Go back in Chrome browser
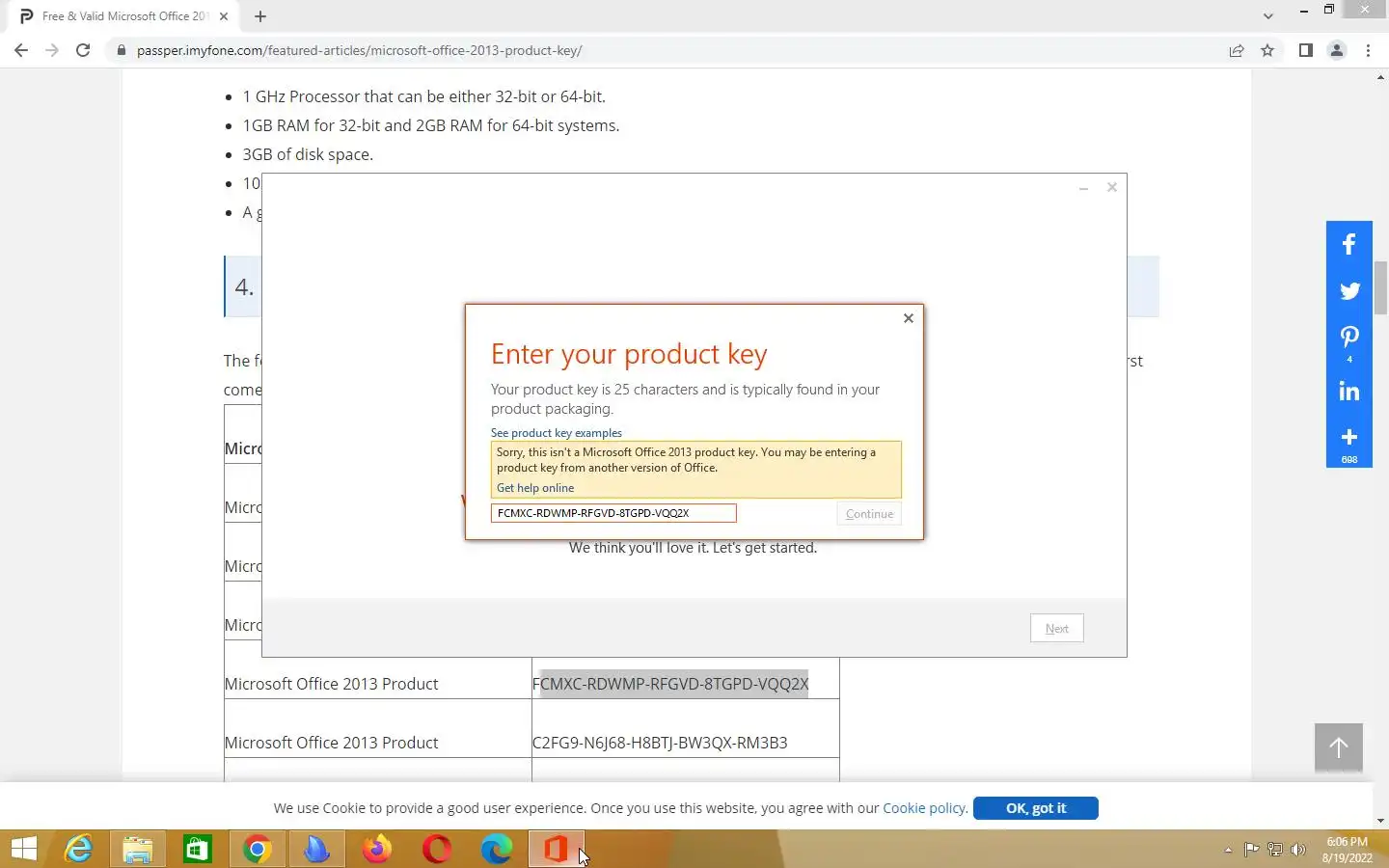 click(21, 50)
